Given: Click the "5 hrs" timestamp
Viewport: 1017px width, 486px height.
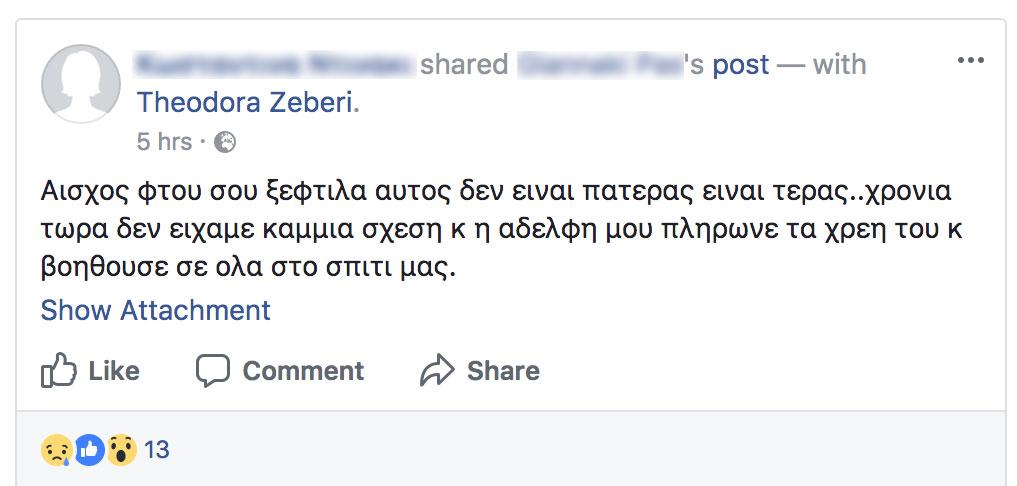Looking at the screenshot, I should click(164, 142).
